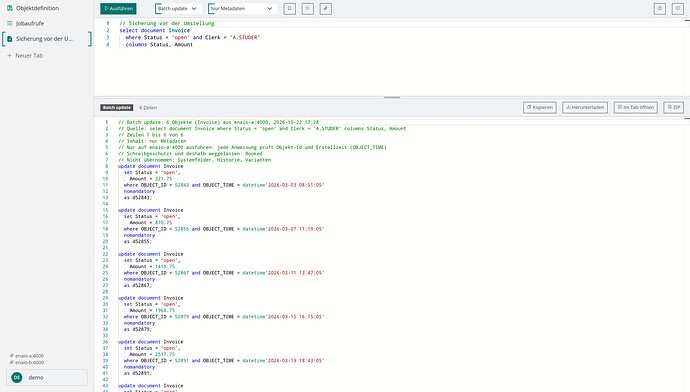The height and width of the screenshot is (392, 690).
Task: Click the Amount value 2517.75
Action: (165, 354)
